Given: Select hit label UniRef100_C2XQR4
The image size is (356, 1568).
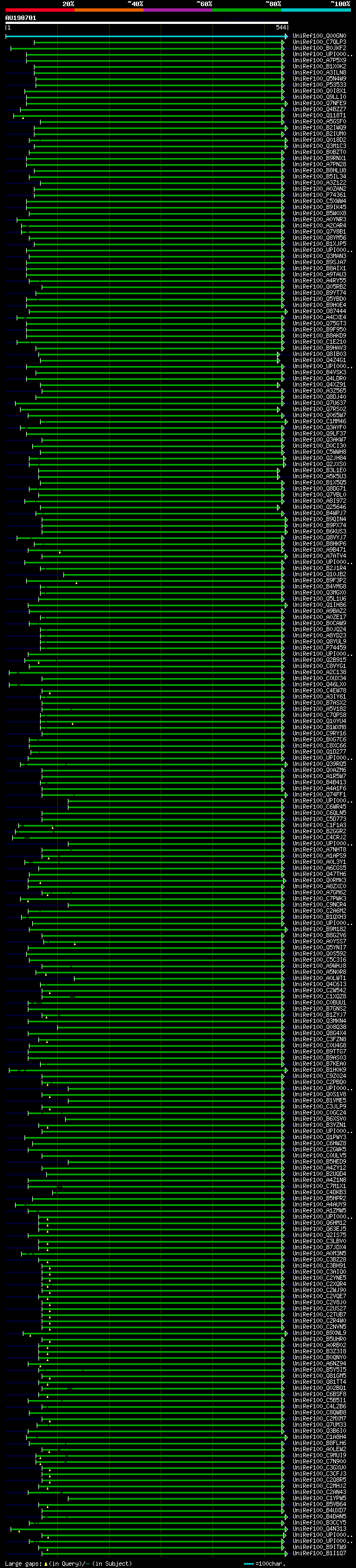Looking at the screenshot, I should (x=319, y=1284).
